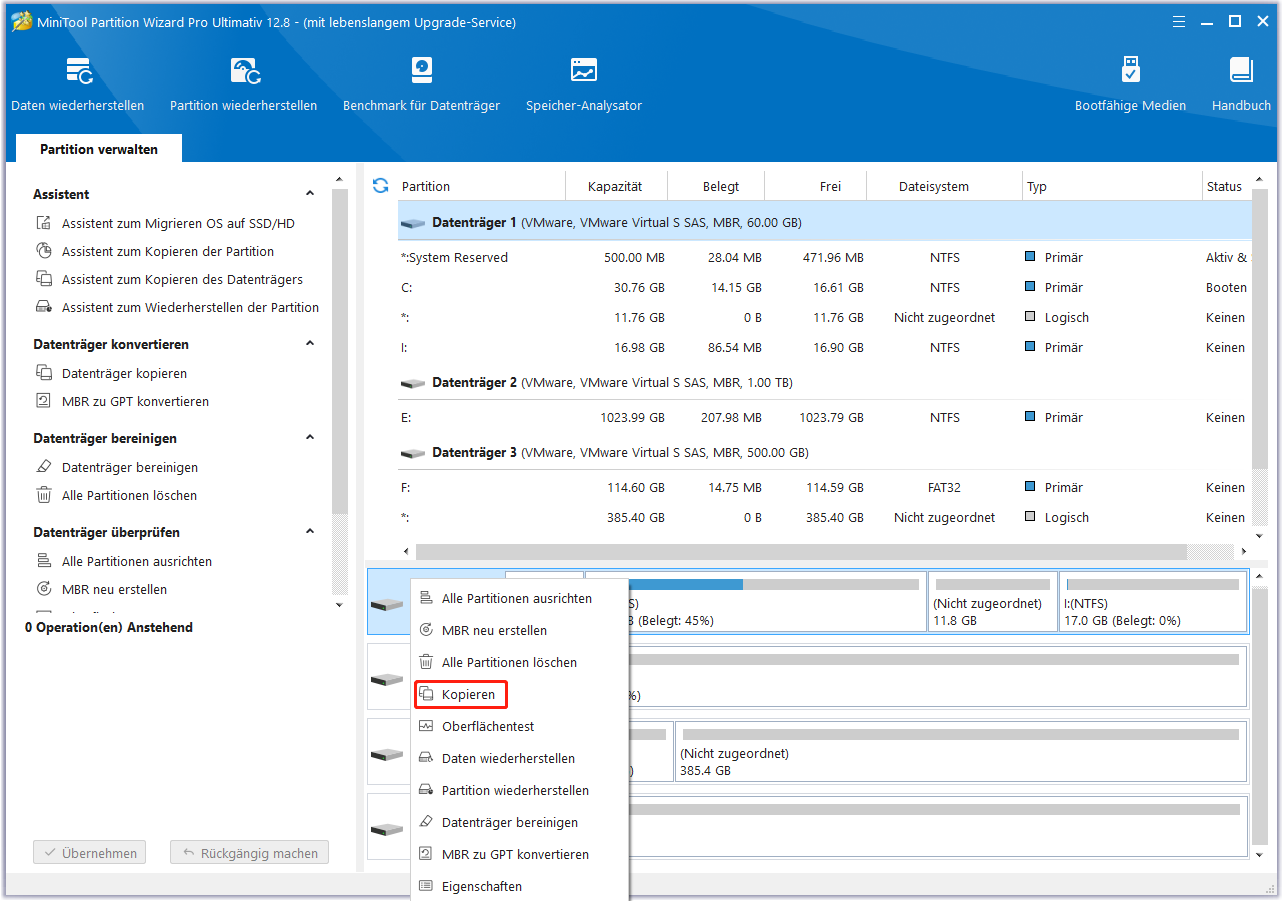Click sidebar Datenträger bereinigen
The height and width of the screenshot is (901, 1284).
pos(116,468)
